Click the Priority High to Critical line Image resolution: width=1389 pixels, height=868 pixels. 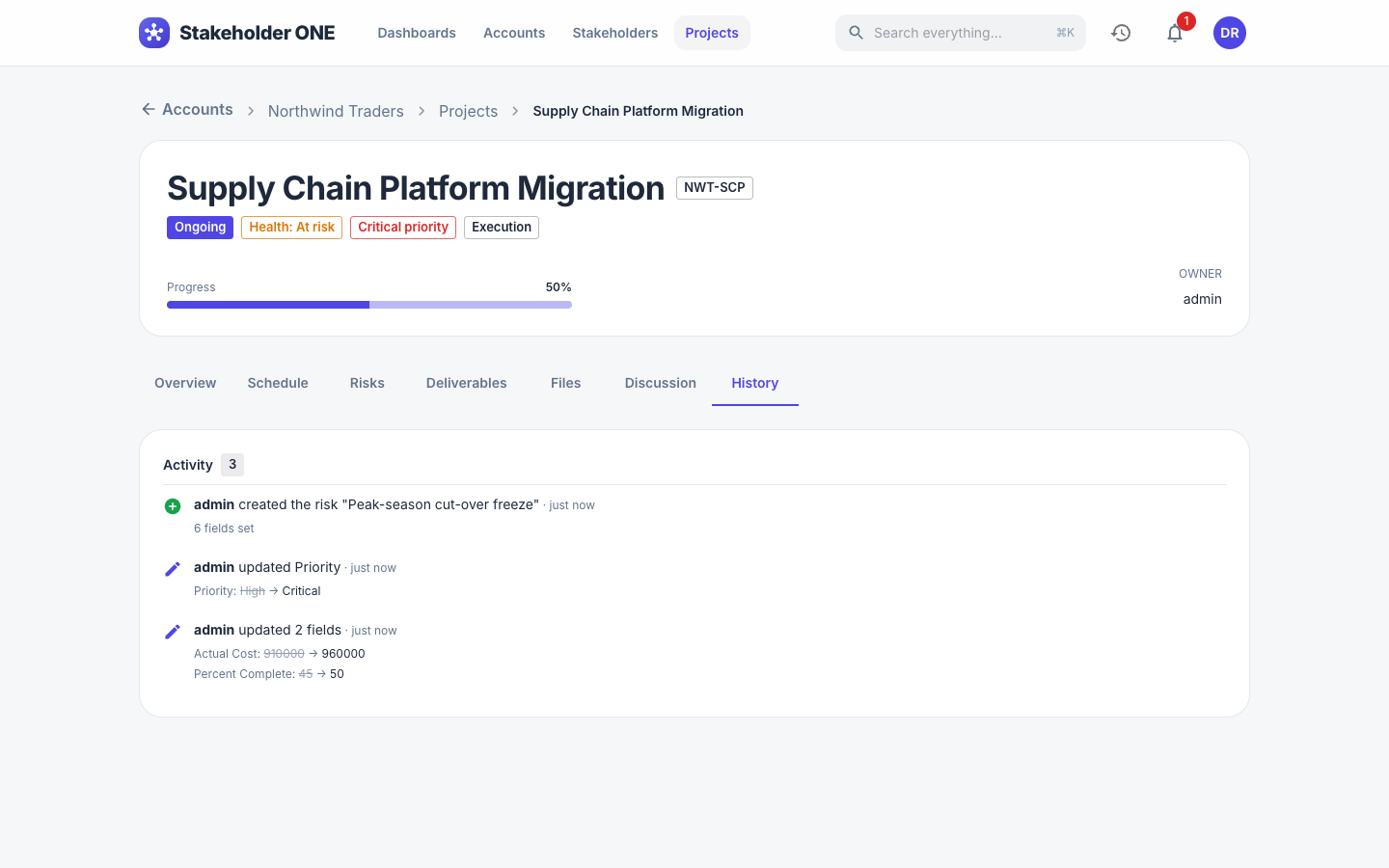point(258,591)
